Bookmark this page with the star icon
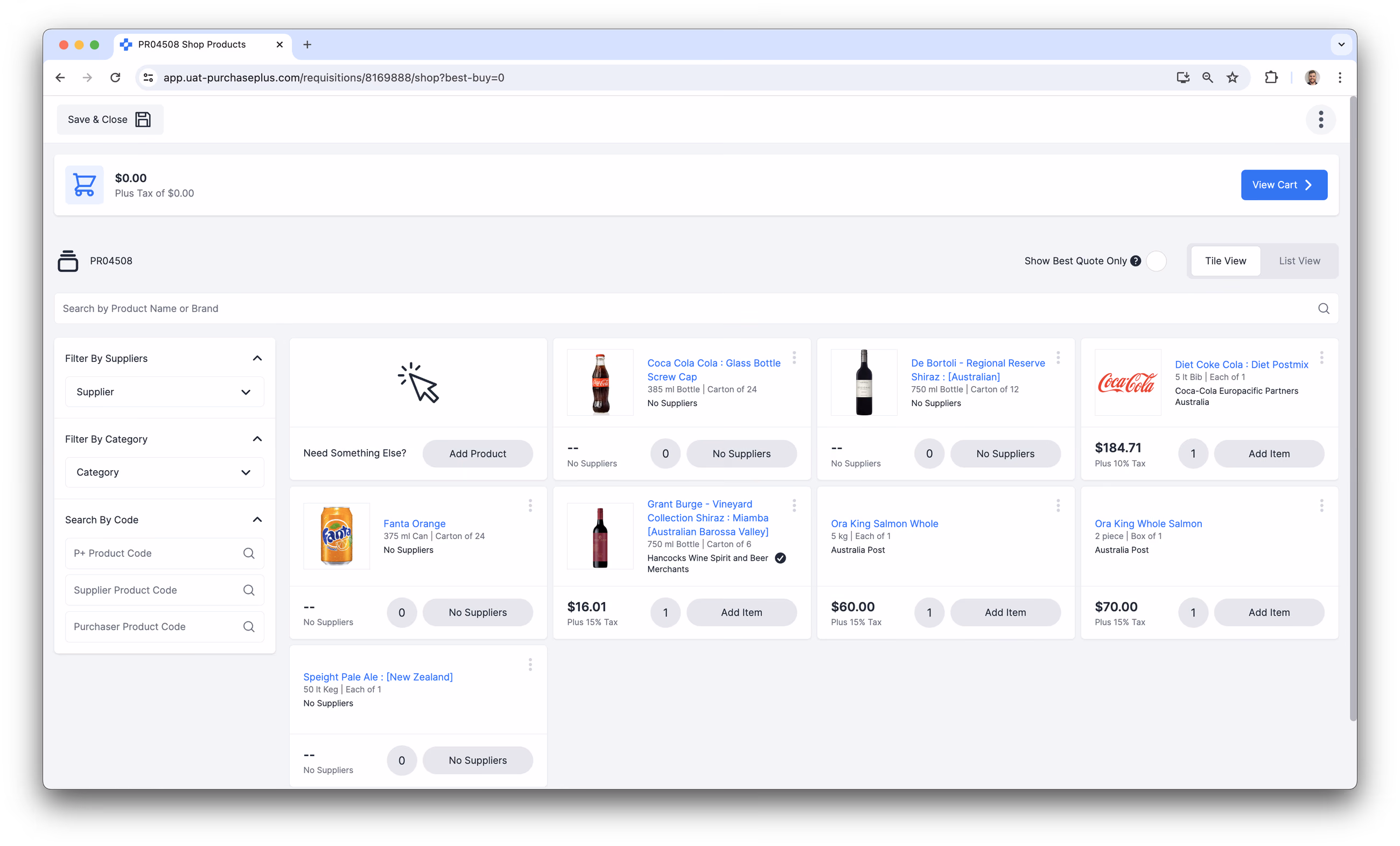This screenshot has height=846, width=1400. coord(1232,77)
